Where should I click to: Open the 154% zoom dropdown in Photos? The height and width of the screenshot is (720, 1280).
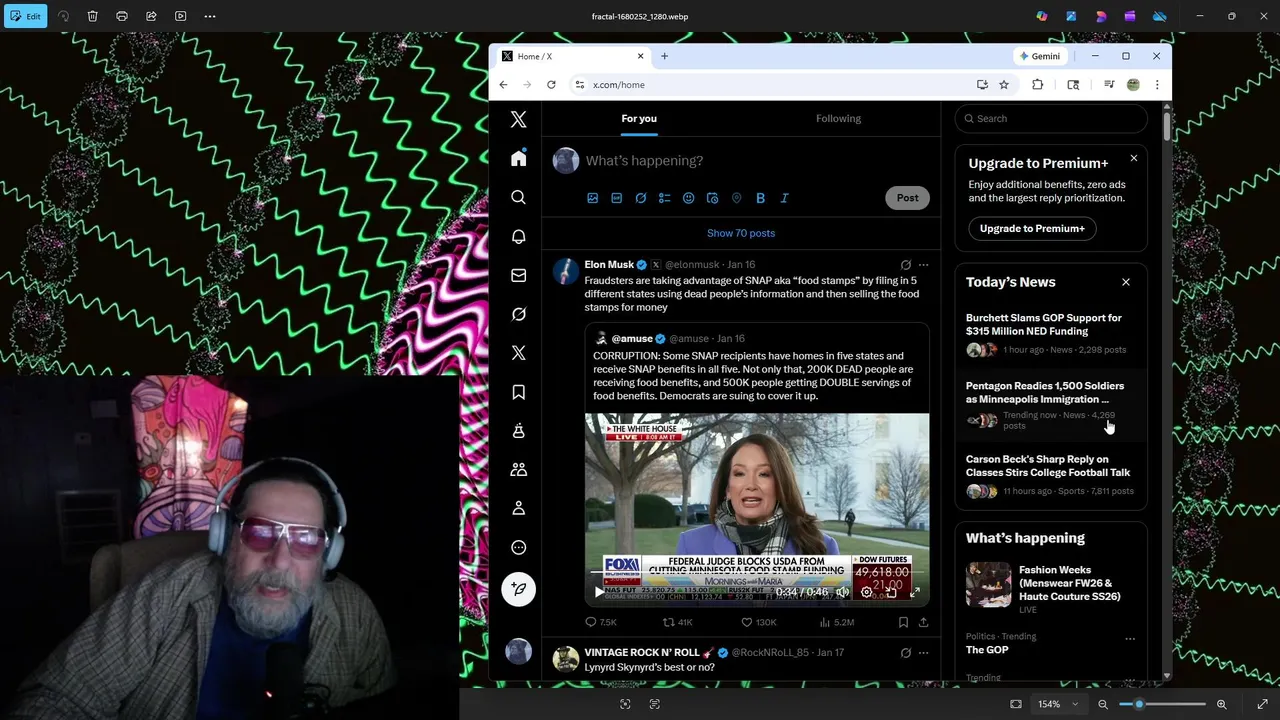click(x=1058, y=704)
